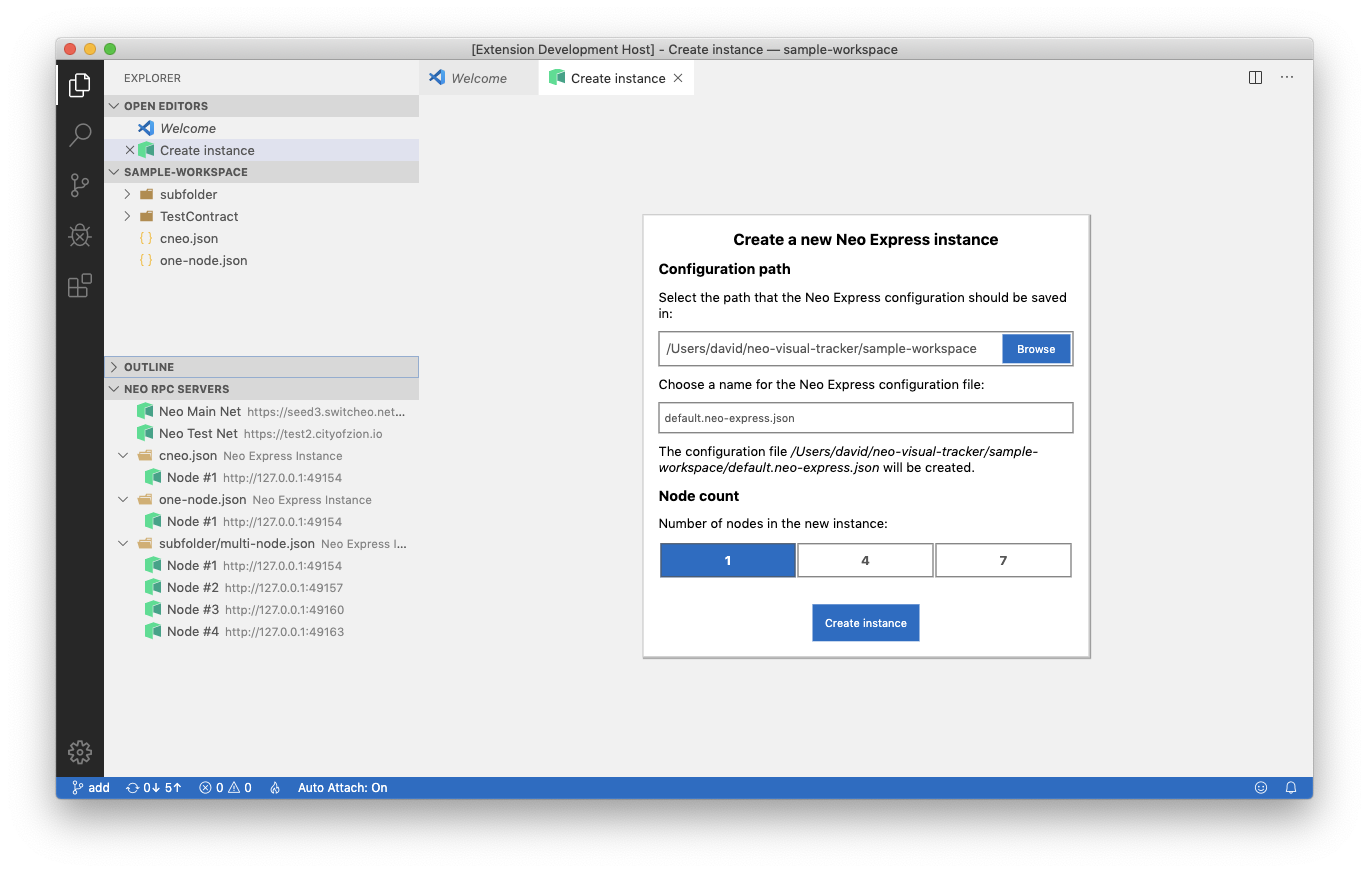Open Source Control view in activity bar

point(80,185)
